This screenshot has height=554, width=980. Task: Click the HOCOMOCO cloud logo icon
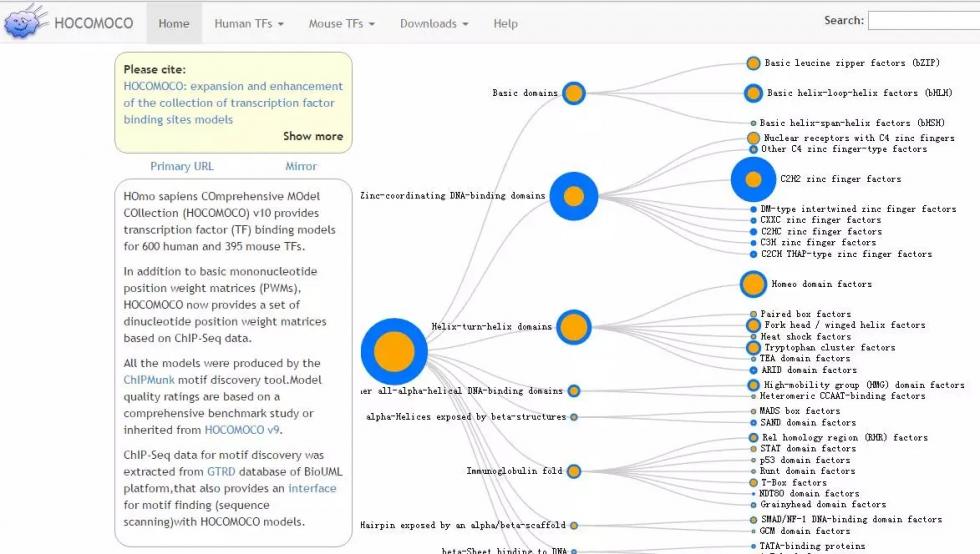pos(25,21)
